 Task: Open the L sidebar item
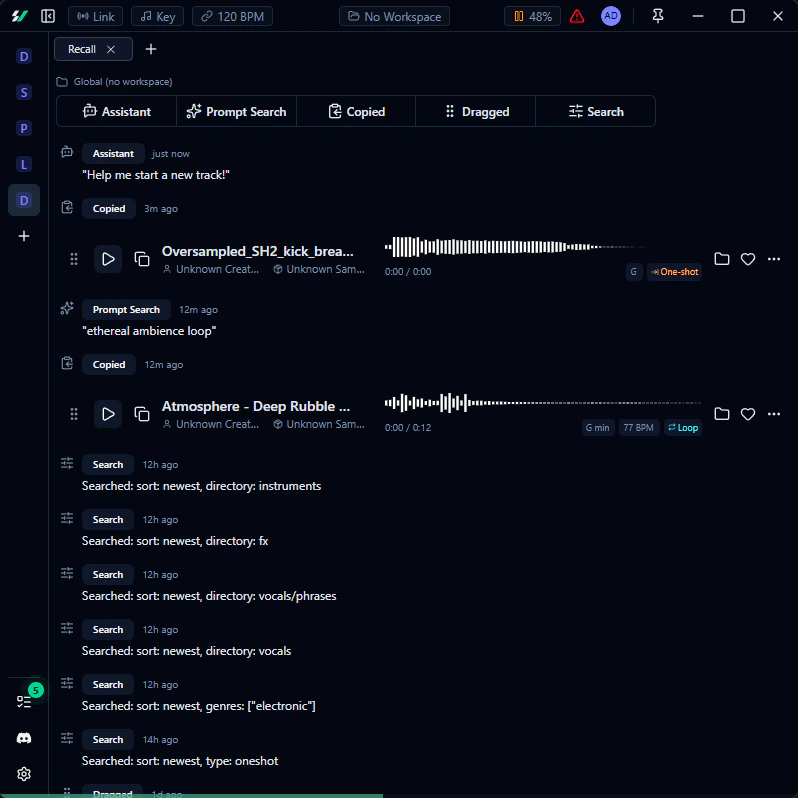click(x=24, y=164)
